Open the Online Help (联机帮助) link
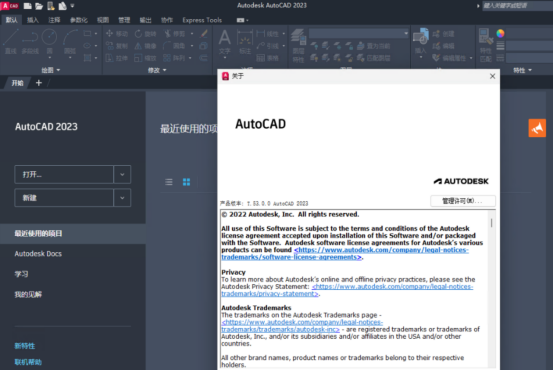554x371 pixels. (28, 362)
